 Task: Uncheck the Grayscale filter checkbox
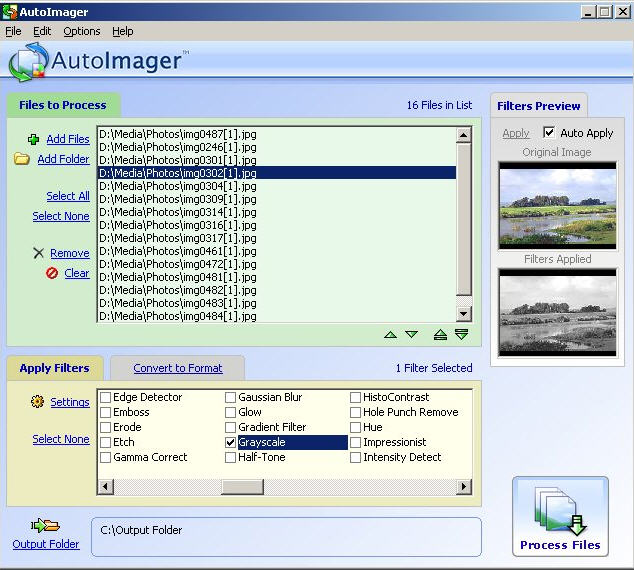231,442
